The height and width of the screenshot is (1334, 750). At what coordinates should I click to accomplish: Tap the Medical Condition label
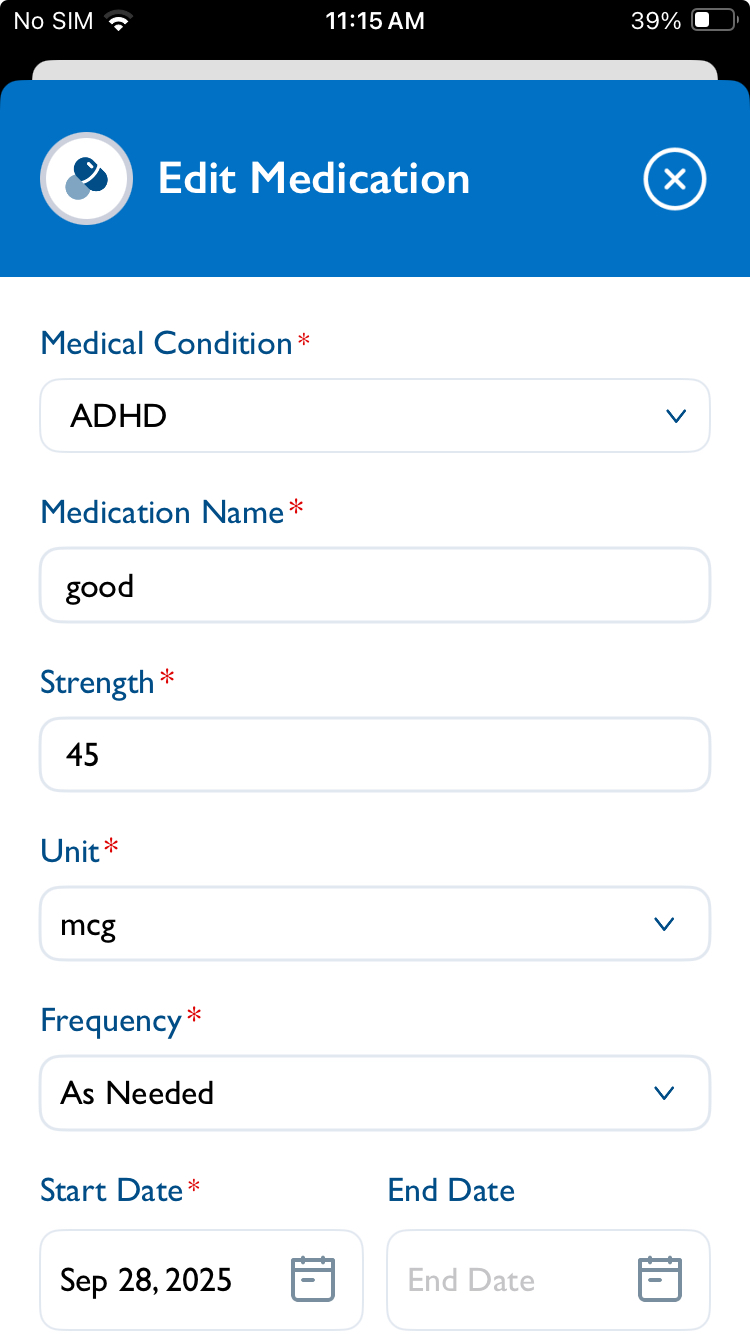tap(166, 344)
